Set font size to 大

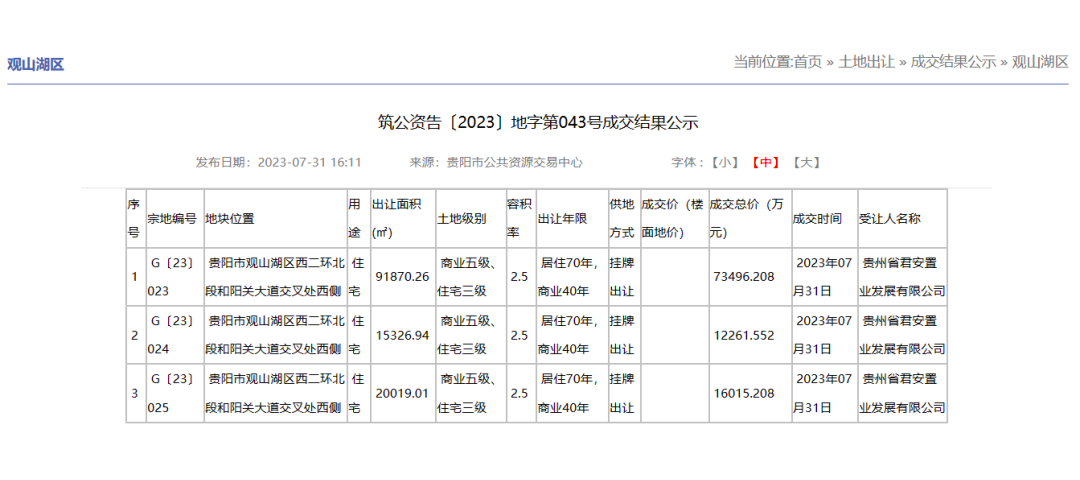[x=805, y=163]
